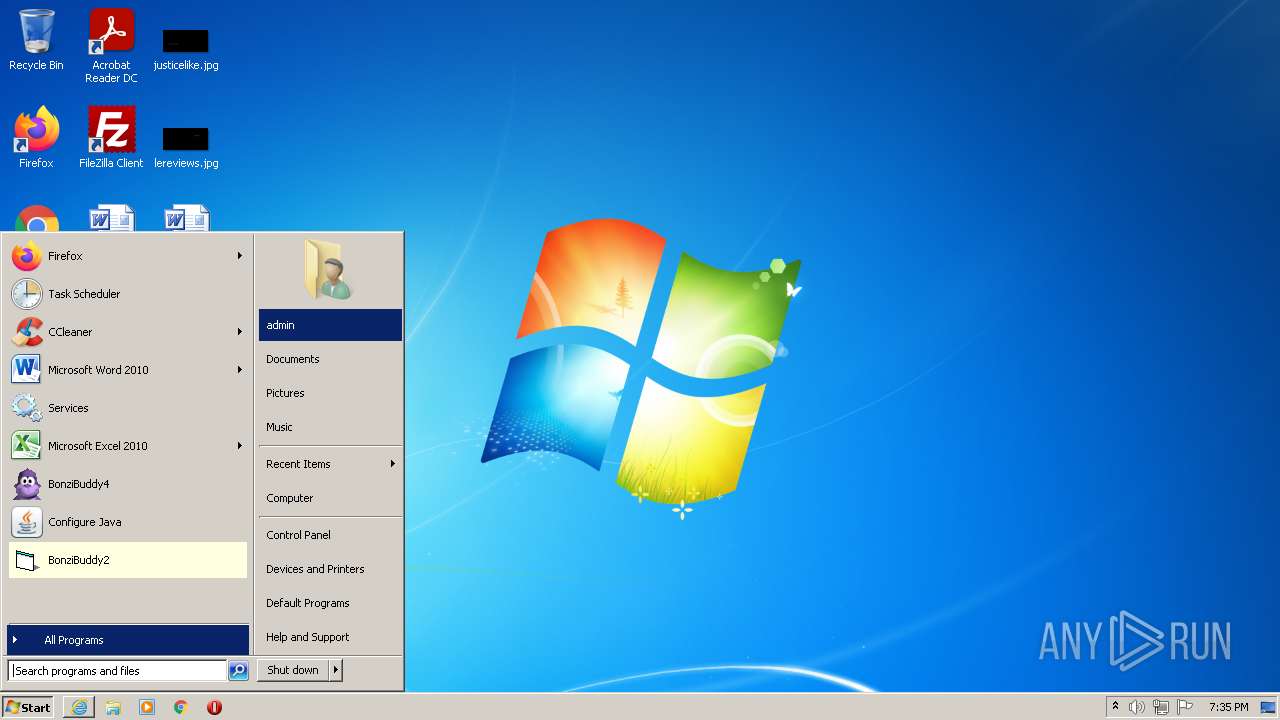Click the red round taskbar icon
Viewport: 1280px width, 720px height.
click(214, 707)
